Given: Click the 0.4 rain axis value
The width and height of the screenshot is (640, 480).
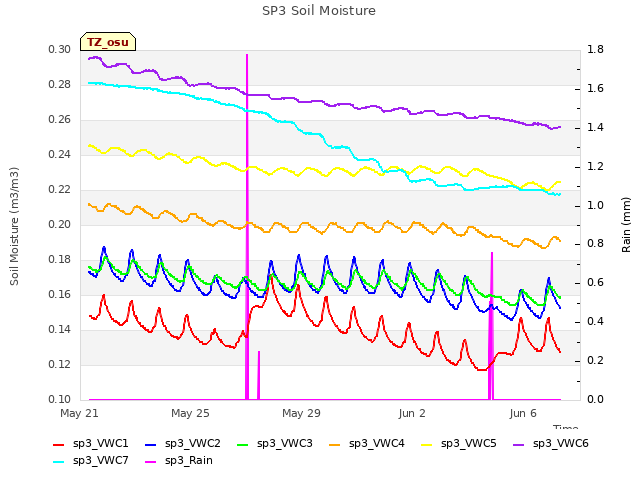Looking at the screenshot, I should click(x=595, y=322).
